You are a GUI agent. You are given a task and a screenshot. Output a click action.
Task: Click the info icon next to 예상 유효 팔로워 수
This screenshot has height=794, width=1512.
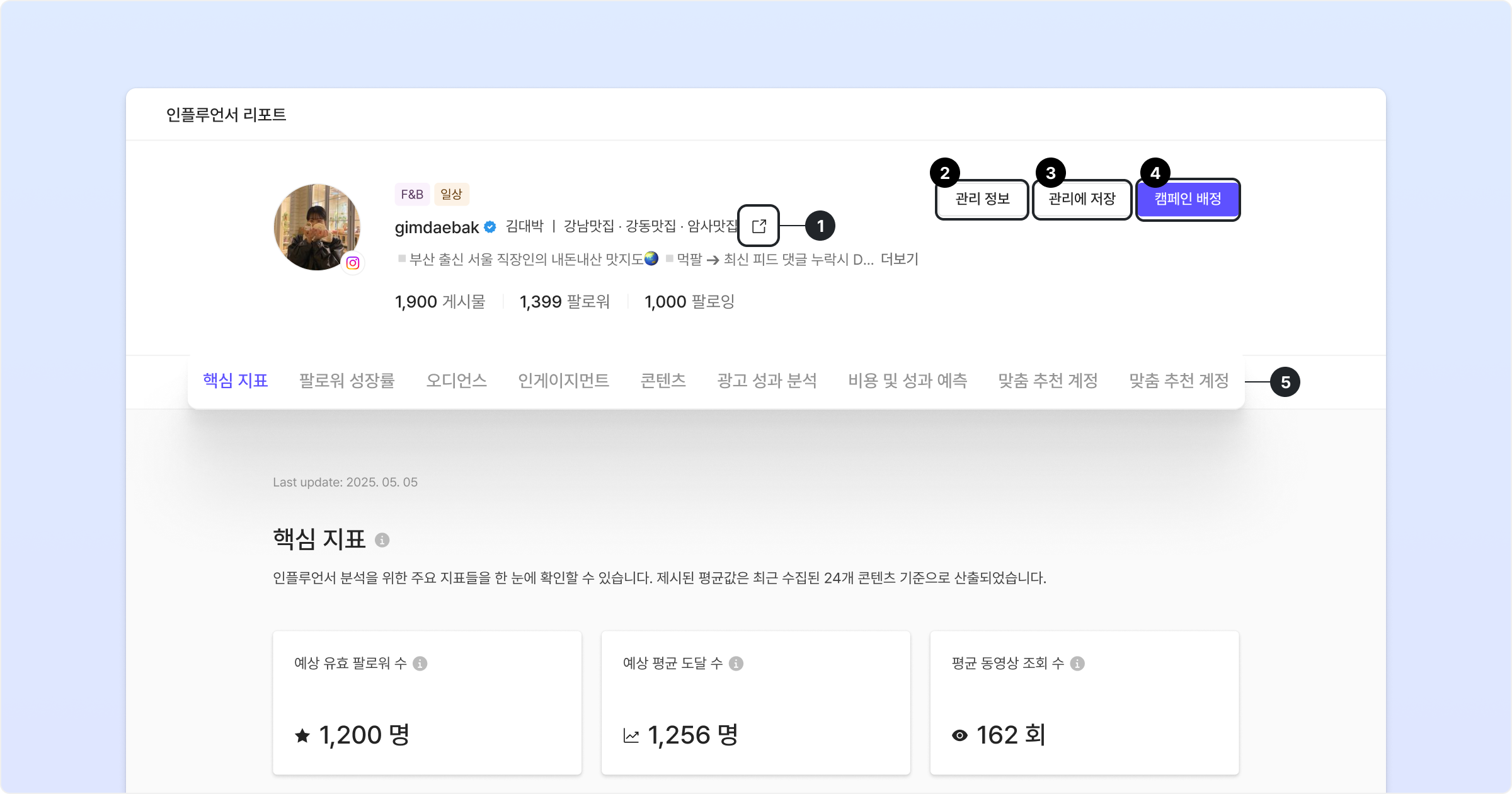point(420,663)
